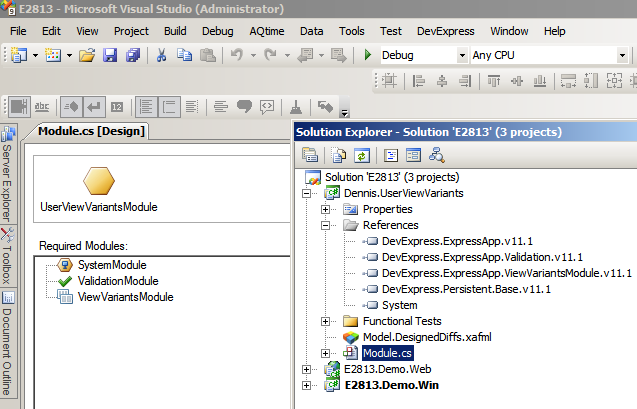Open the Build menu
The image size is (637, 409).
point(175,31)
